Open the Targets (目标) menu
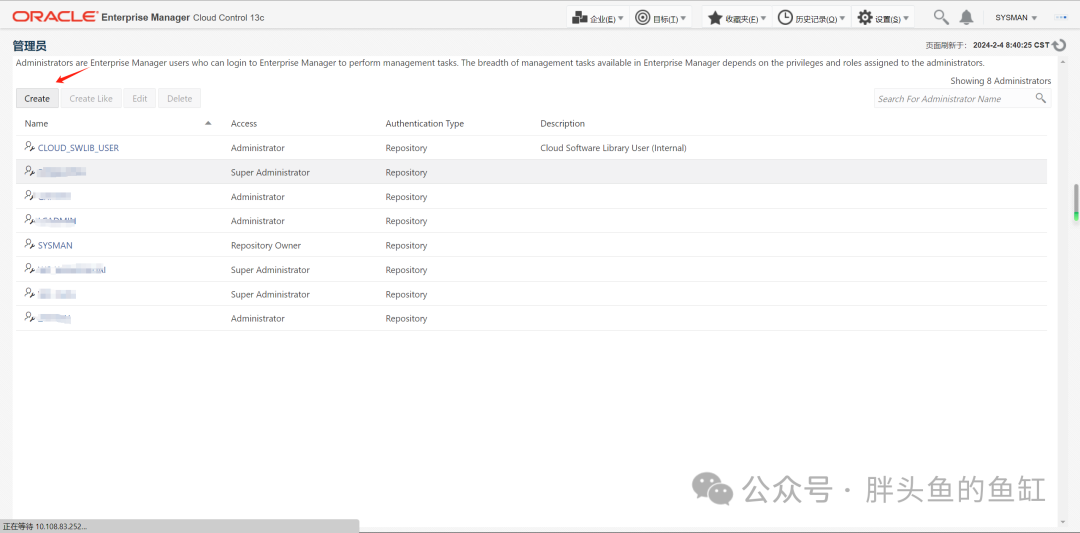This screenshot has height=533, width=1080. [x=661, y=18]
